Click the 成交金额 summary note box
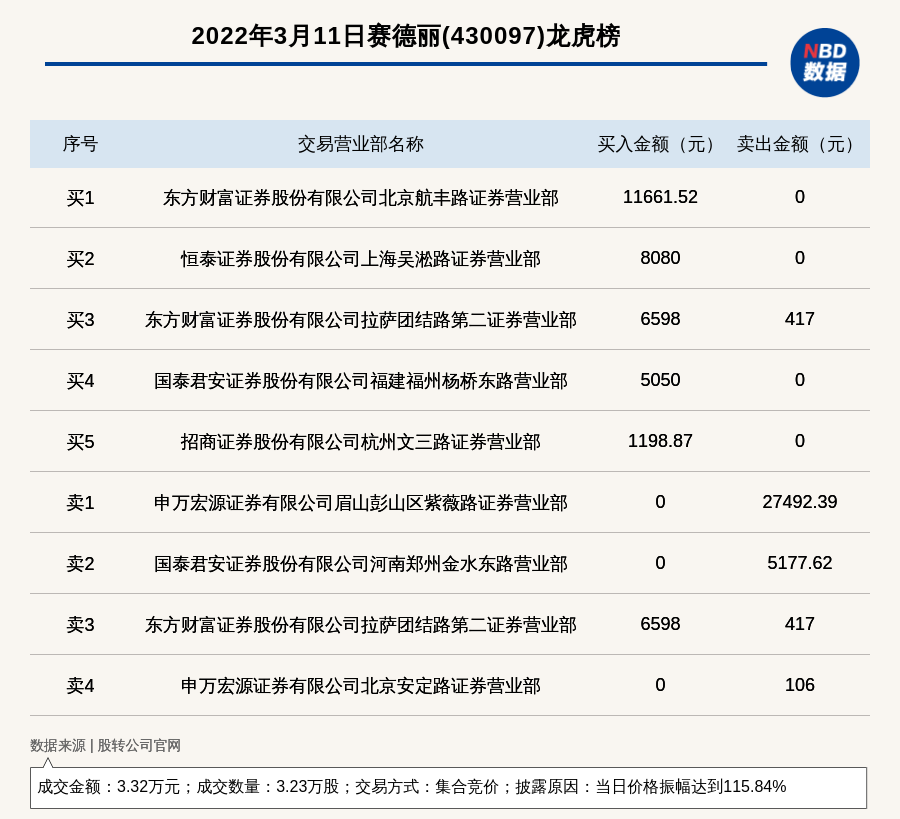This screenshot has width=900, height=819. pos(448,787)
